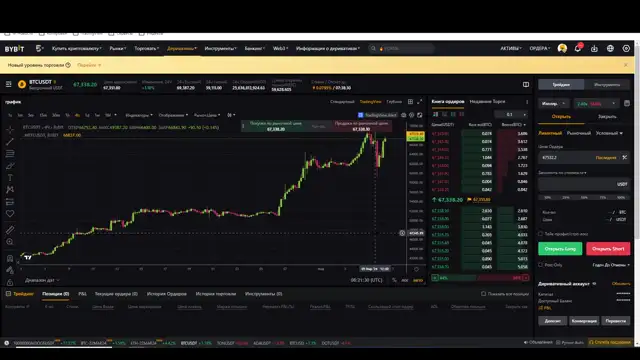The width and height of the screenshot is (640, 360).
Task: Select the text annotation tool
Action: click(x=10, y=178)
